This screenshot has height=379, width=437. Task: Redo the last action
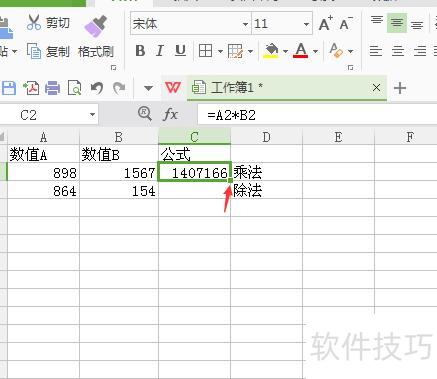tap(119, 88)
